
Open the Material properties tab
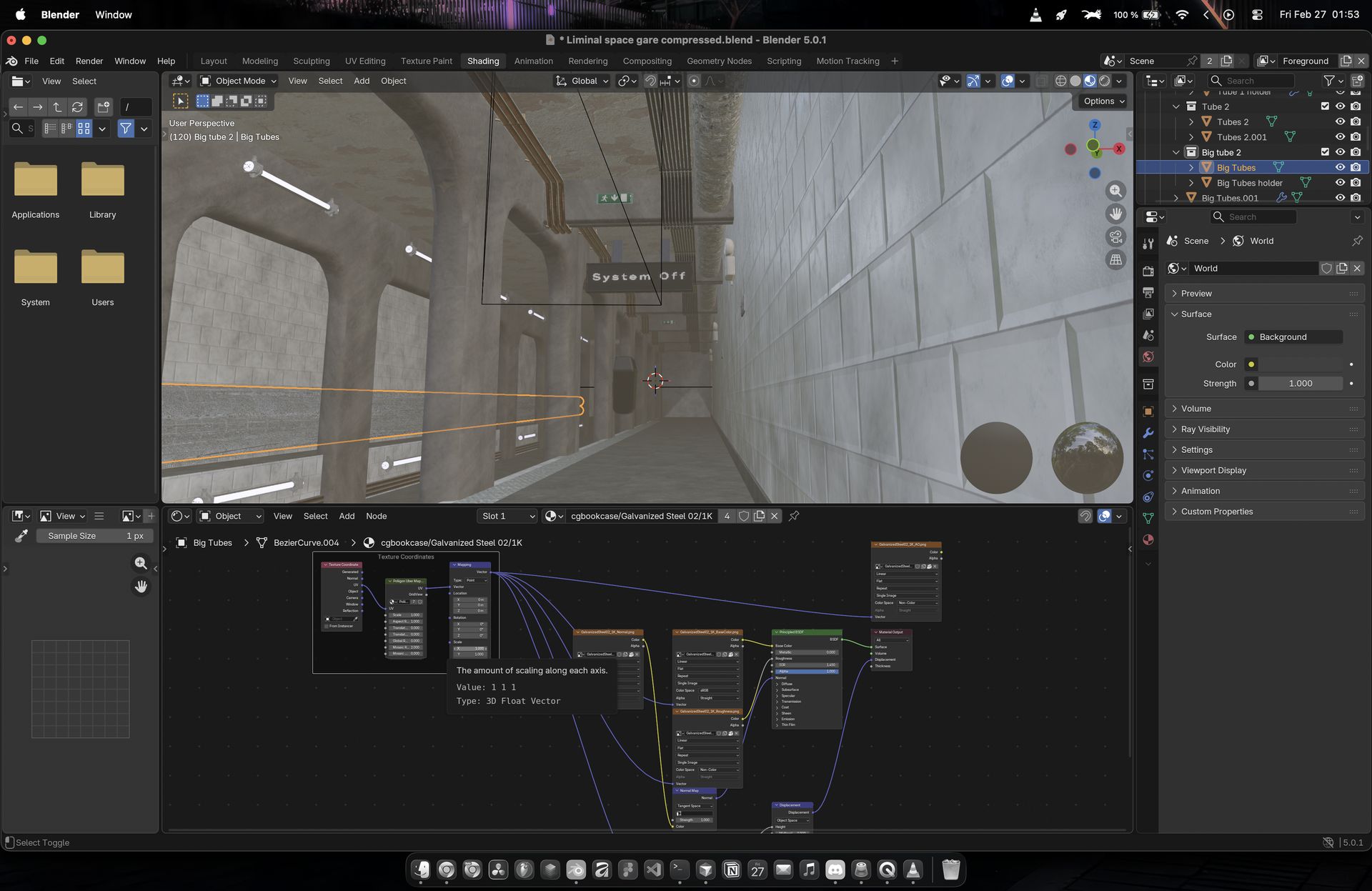[x=1148, y=539]
